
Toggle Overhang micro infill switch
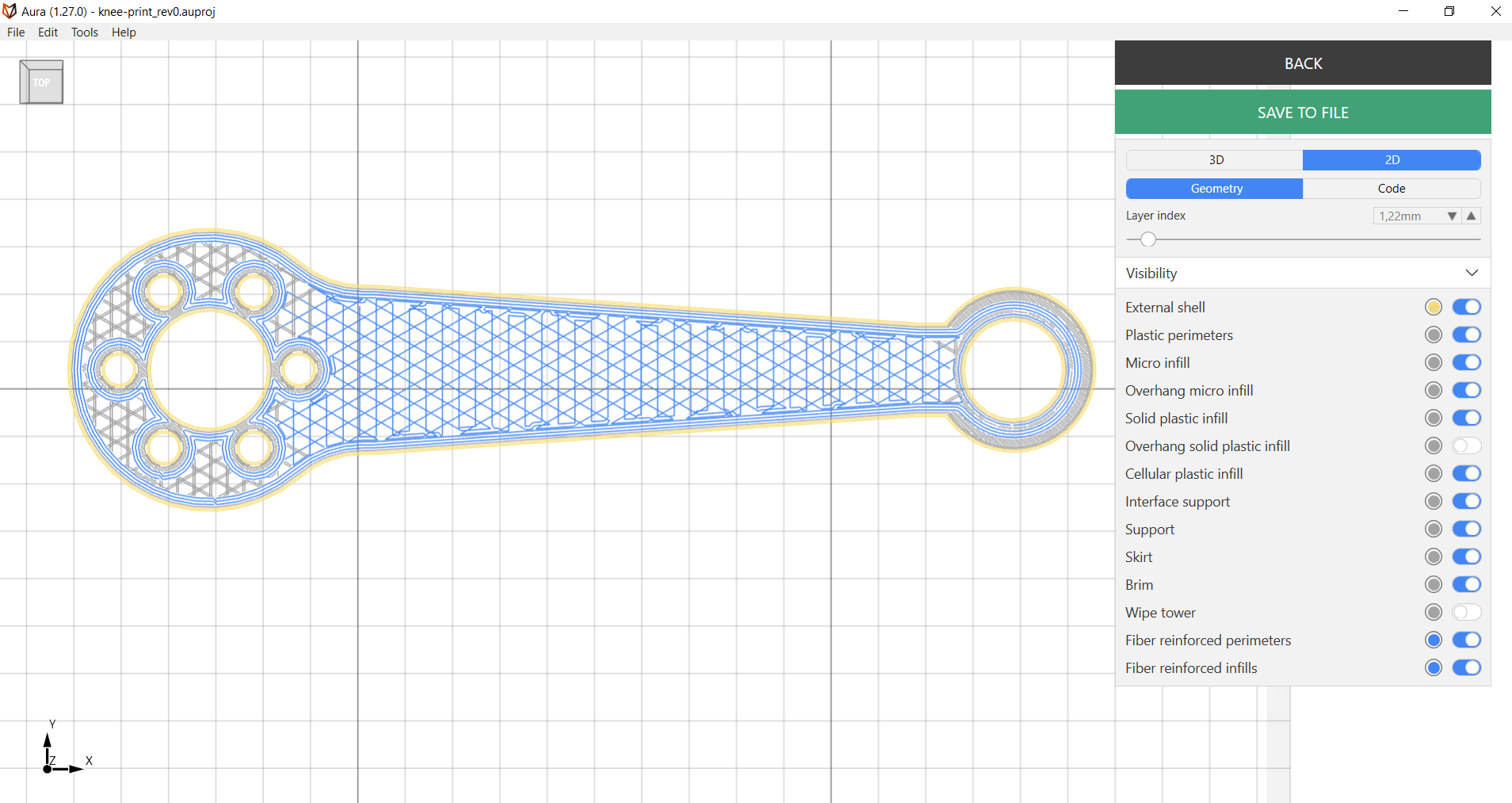(1466, 390)
